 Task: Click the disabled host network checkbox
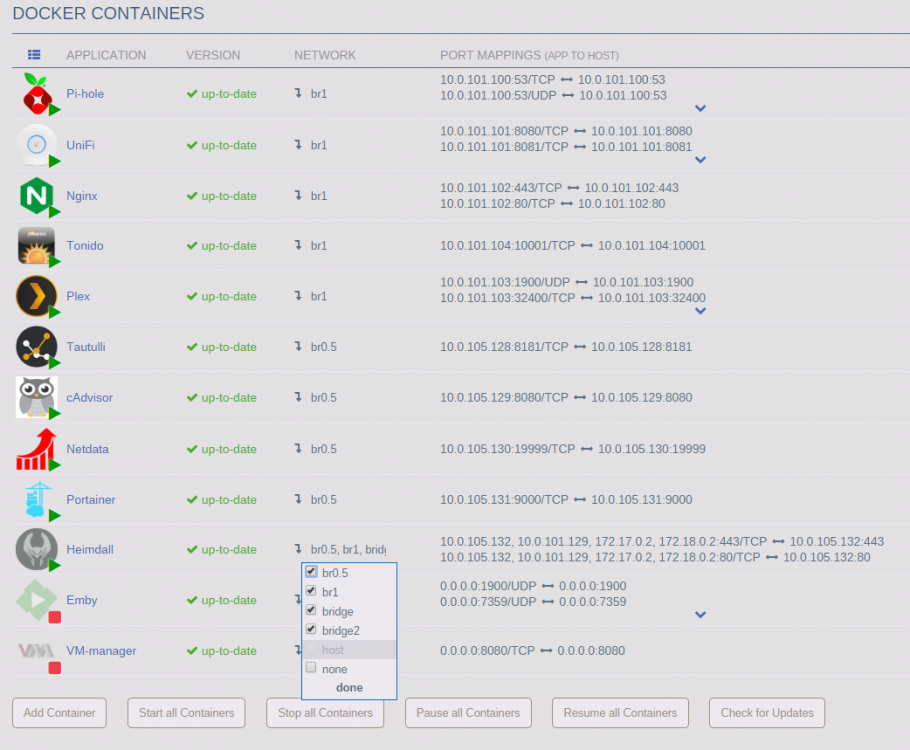311,648
